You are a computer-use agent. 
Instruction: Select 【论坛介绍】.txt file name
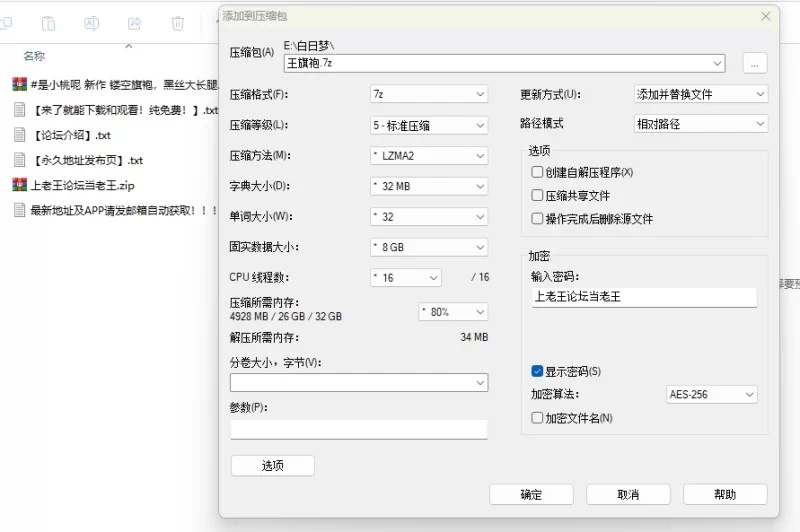click(70, 135)
